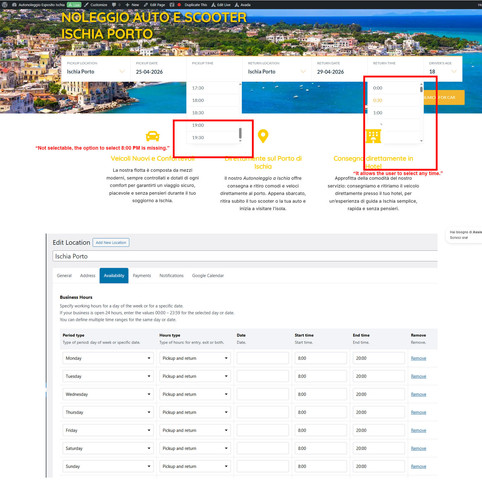482x500 pixels.
Task: Click Remove link in Monday row
Action: point(418,358)
